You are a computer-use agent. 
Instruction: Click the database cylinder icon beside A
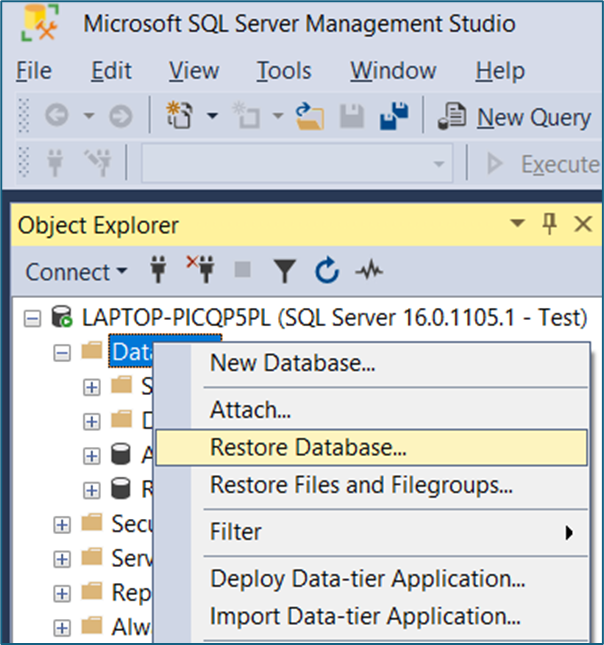(121, 454)
